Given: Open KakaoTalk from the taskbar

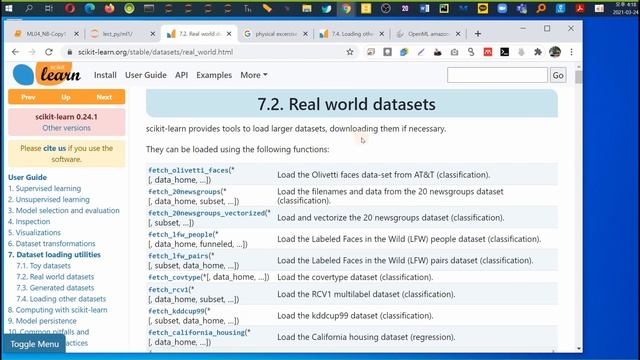Looking at the screenshot, I should [483, 8].
